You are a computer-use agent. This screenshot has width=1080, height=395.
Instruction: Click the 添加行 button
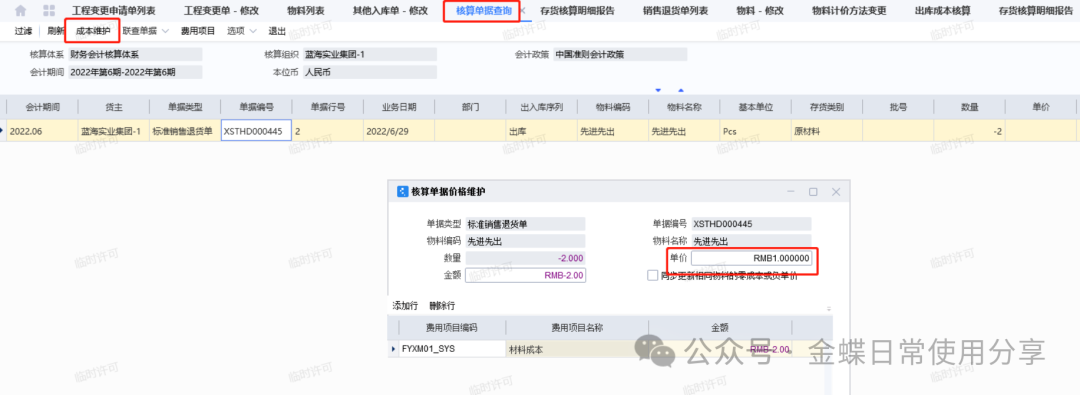(x=405, y=305)
